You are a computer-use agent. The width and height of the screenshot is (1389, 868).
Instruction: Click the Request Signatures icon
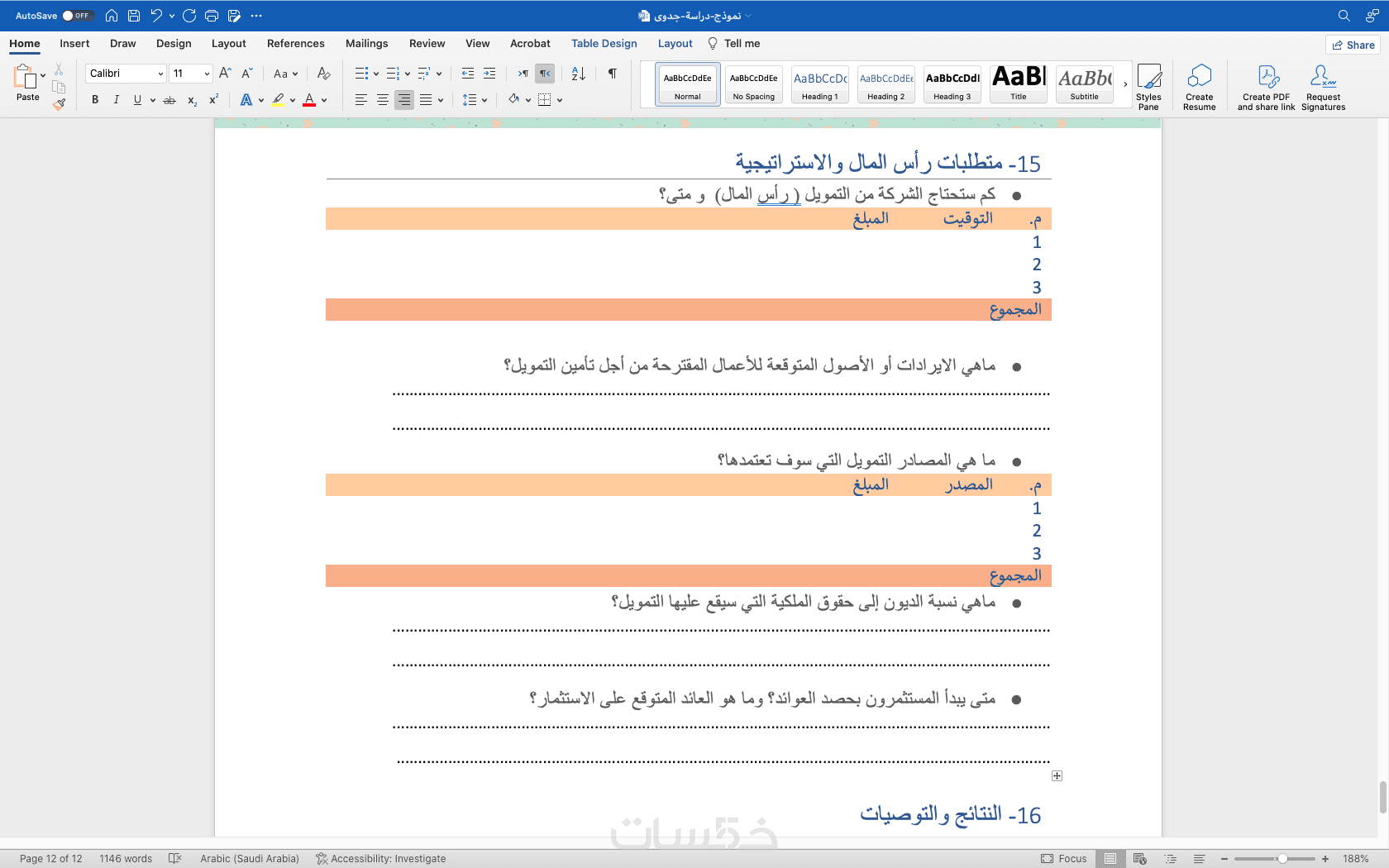click(x=1324, y=87)
